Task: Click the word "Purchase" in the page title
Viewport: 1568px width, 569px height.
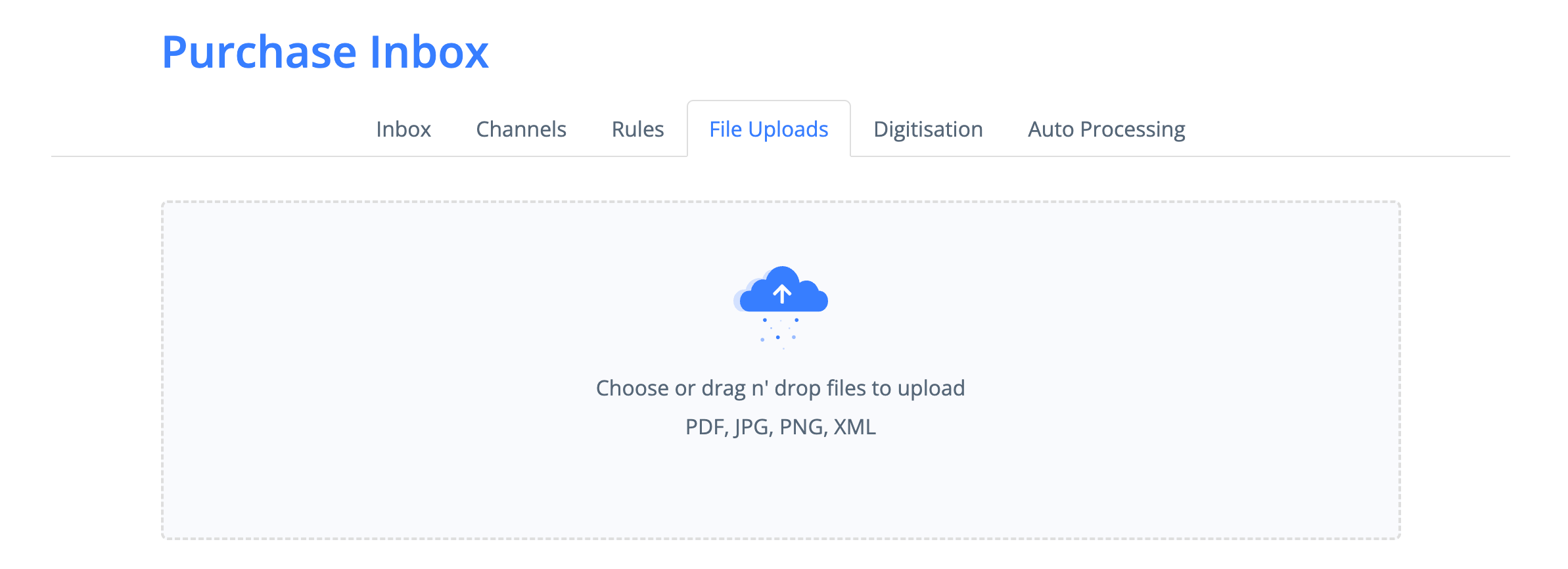Action: pyautogui.click(x=260, y=52)
